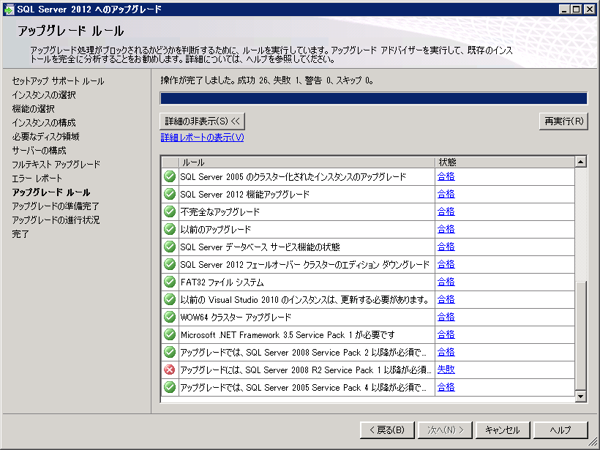Screen dimensions: 600x450
Task: Click green check icon for フェールオーバー クラスター edition rule
Action: [x=170, y=264]
